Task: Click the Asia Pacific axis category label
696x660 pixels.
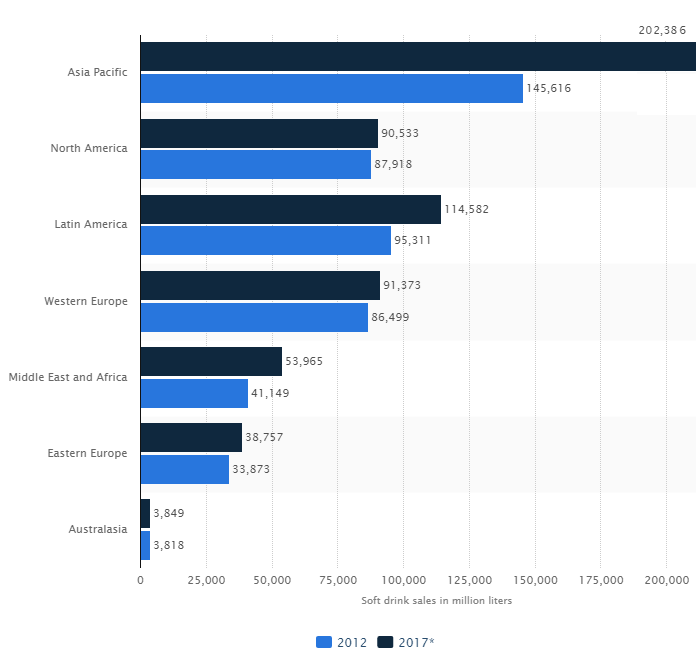Action: [x=97, y=72]
